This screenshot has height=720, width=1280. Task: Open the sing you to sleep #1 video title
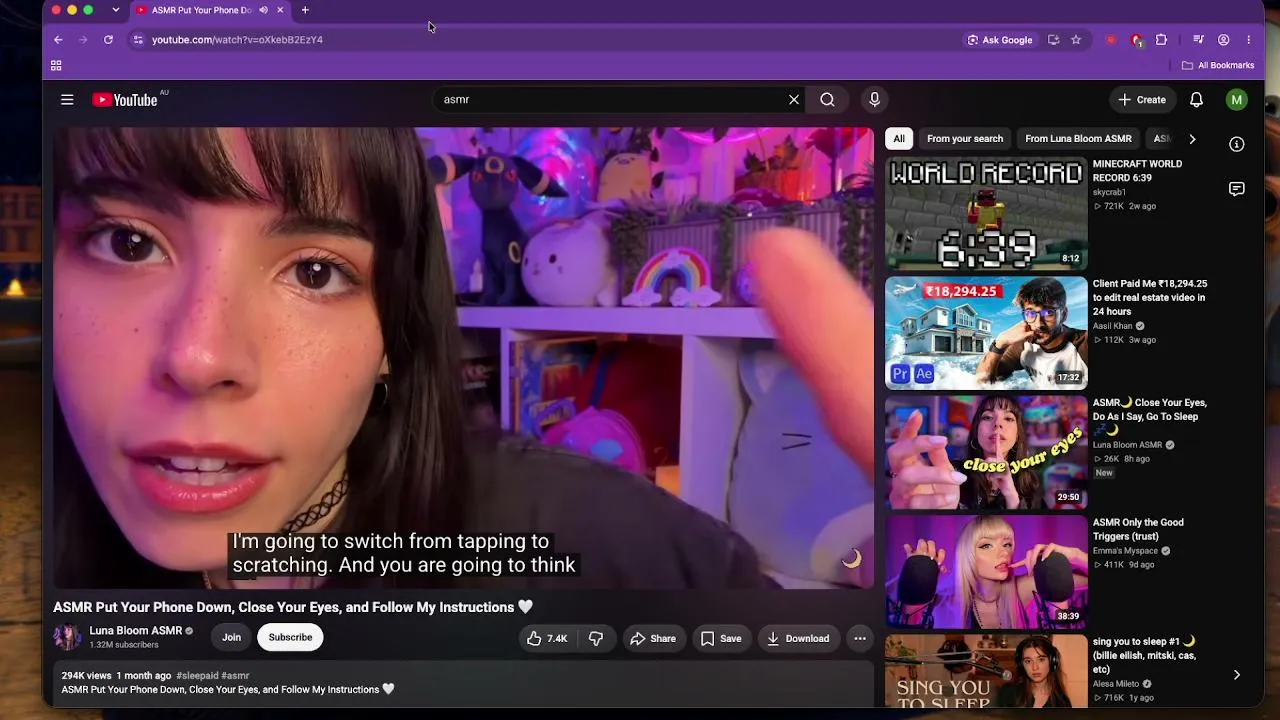[x=1144, y=655]
